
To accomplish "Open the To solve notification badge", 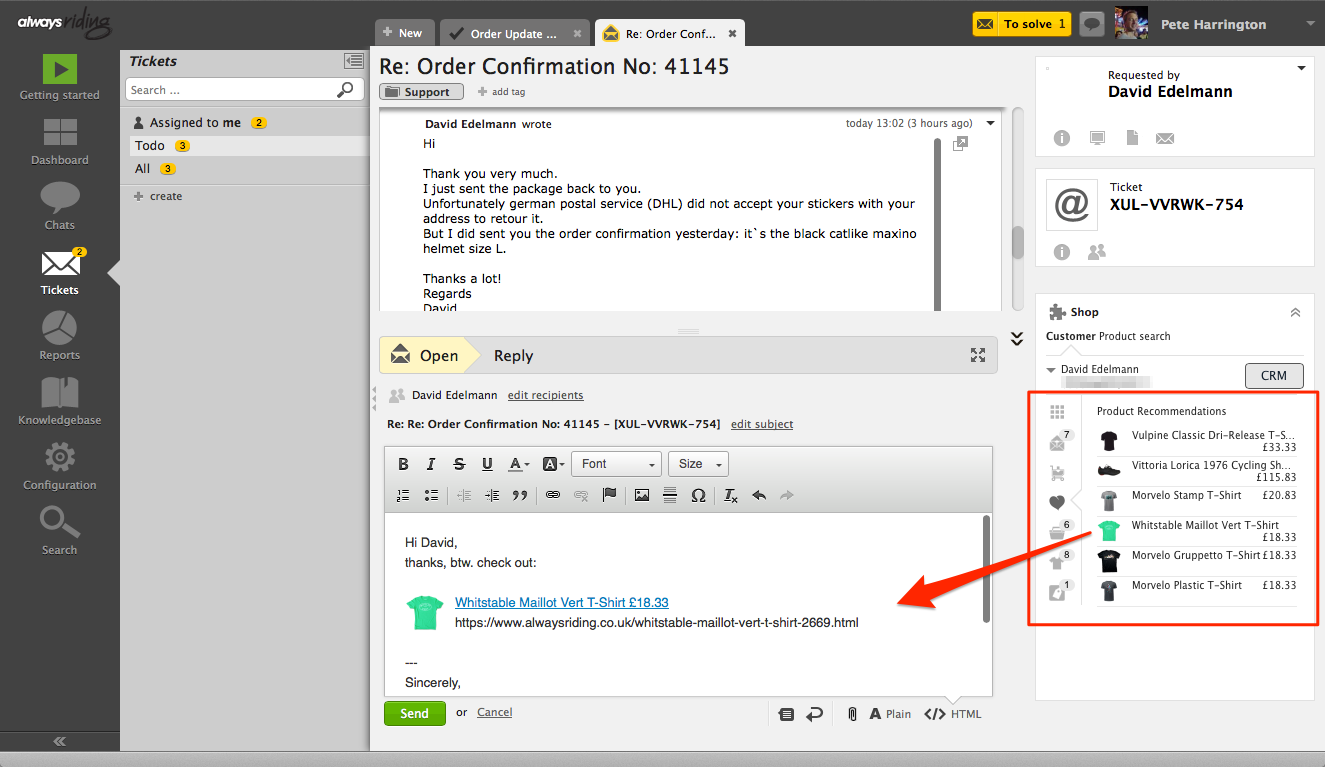I will [1021, 24].
